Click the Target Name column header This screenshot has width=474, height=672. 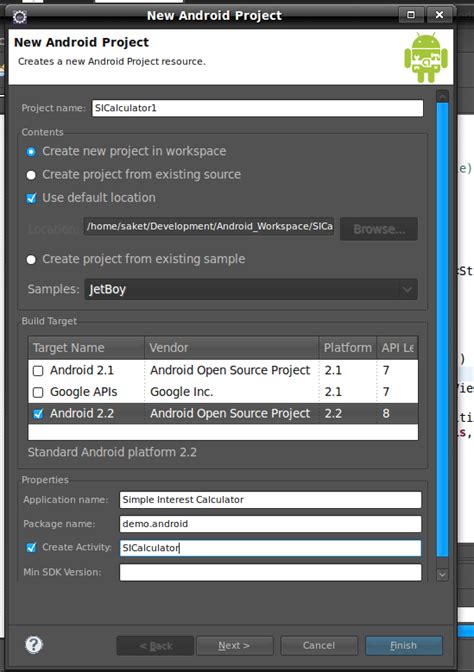(x=86, y=348)
